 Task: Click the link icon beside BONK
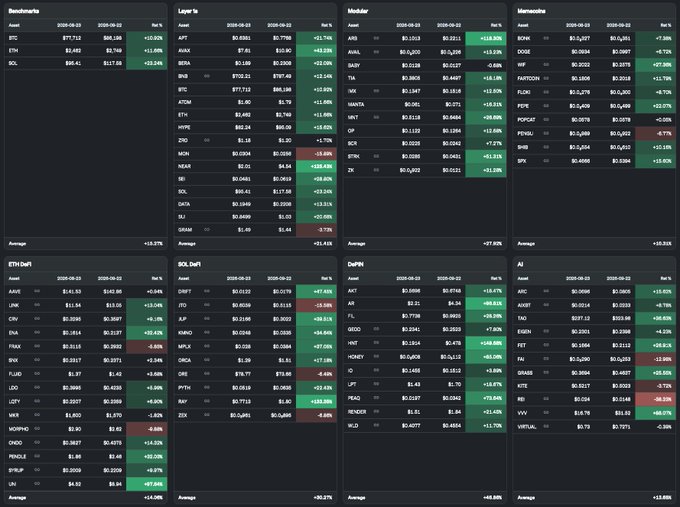[546, 38]
